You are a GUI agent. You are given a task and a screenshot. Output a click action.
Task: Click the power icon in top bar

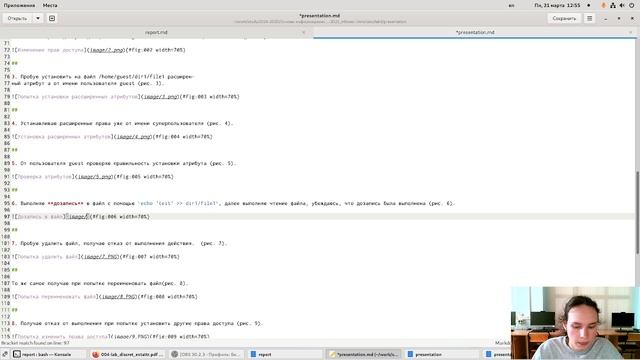[631, 5]
